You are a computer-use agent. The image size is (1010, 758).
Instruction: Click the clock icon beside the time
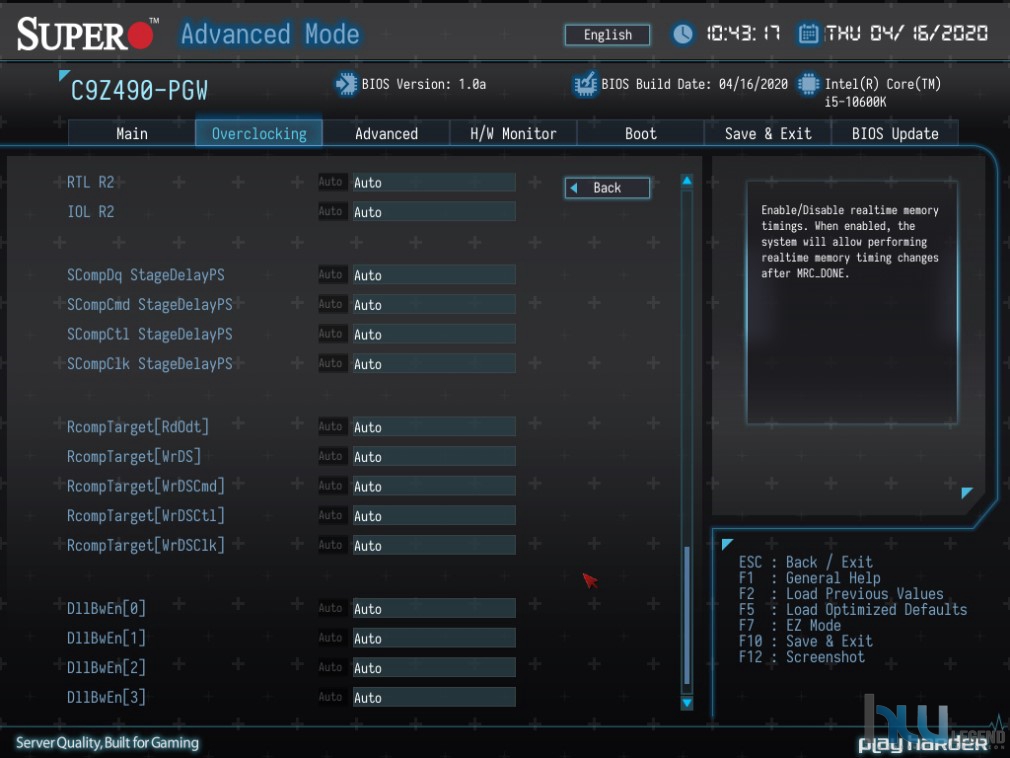pyautogui.click(x=683, y=33)
